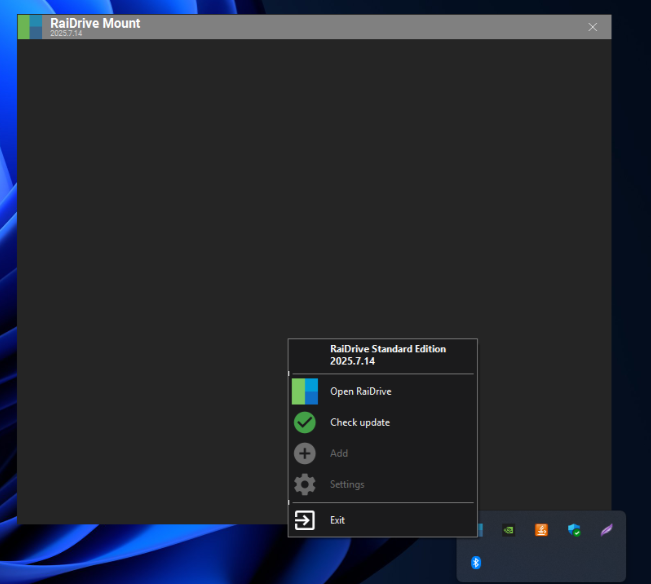
Task: Choose the Settings label in the tray menu
Action: 347,484
